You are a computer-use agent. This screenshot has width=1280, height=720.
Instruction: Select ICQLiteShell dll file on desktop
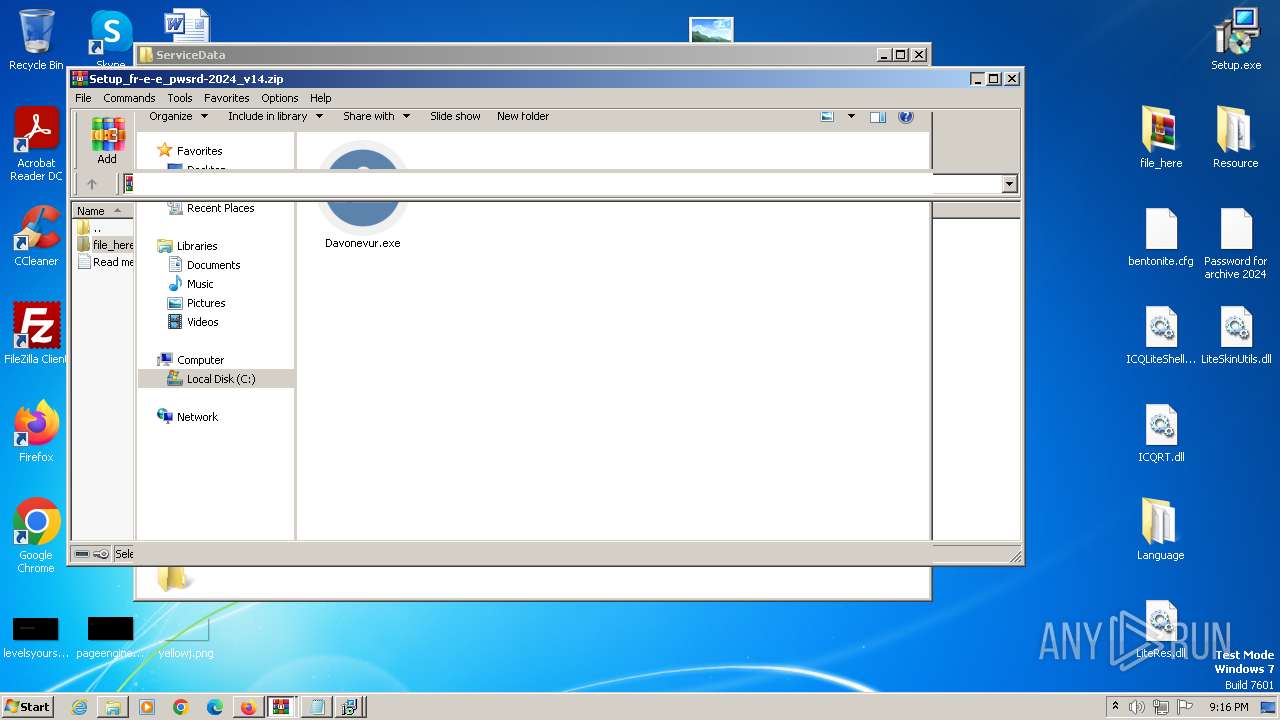tap(1161, 335)
